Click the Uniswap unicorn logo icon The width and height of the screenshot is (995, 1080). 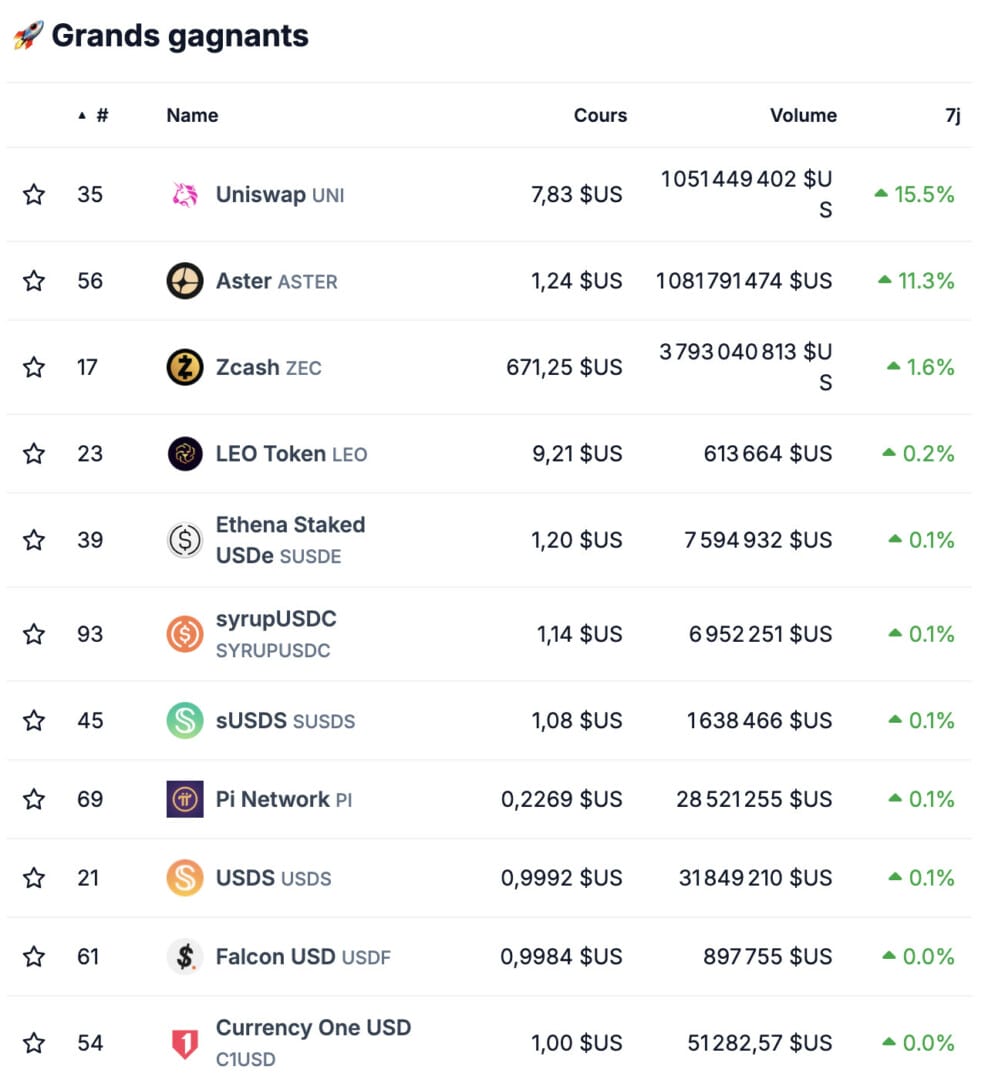click(x=185, y=195)
